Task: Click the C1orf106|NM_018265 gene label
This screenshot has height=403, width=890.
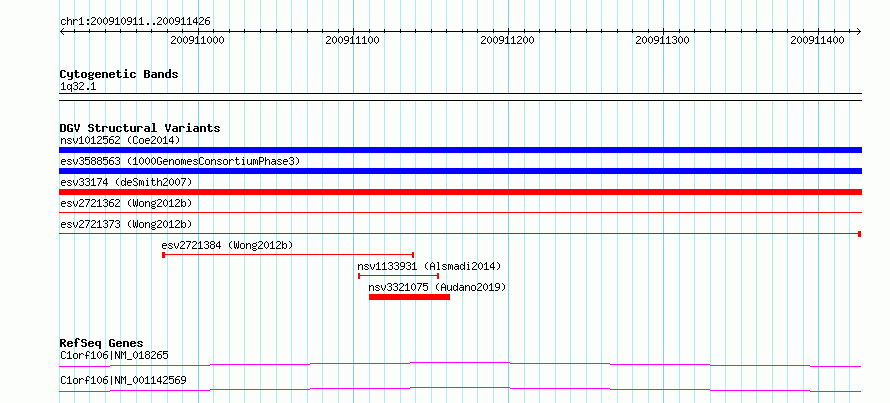Action: pyautogui.click(x=114, y=356)
